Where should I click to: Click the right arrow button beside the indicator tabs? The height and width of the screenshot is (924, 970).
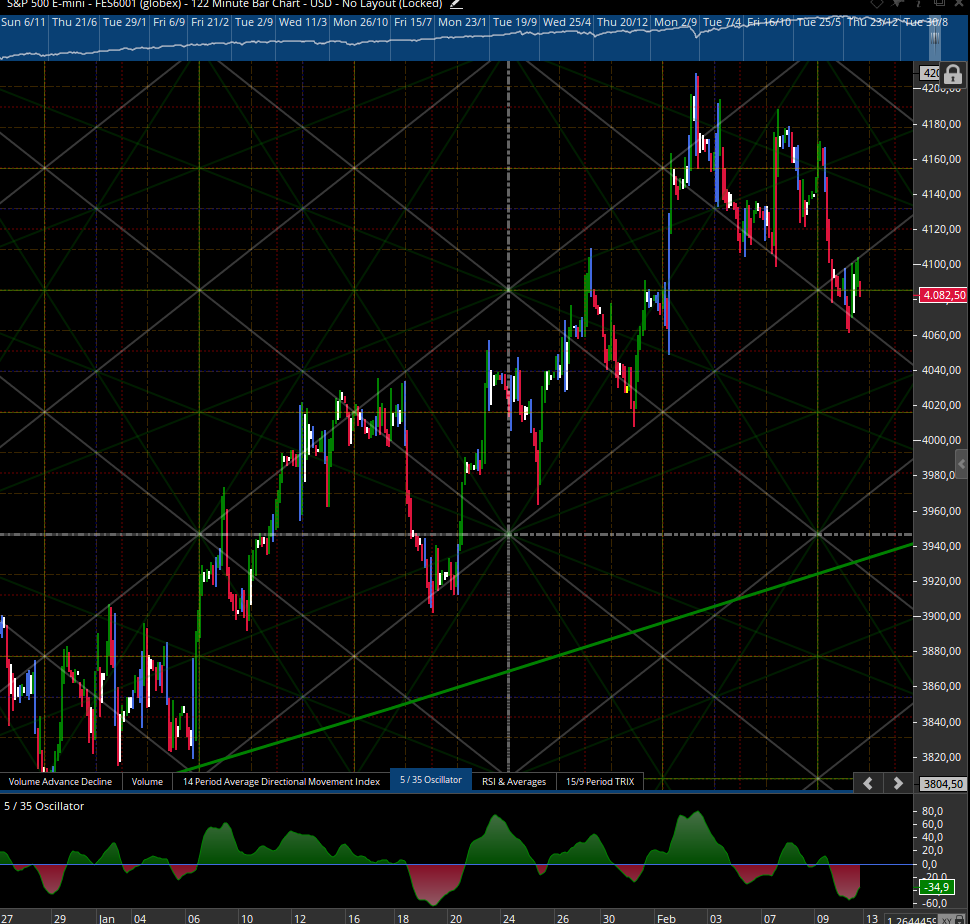pos(898,783)
